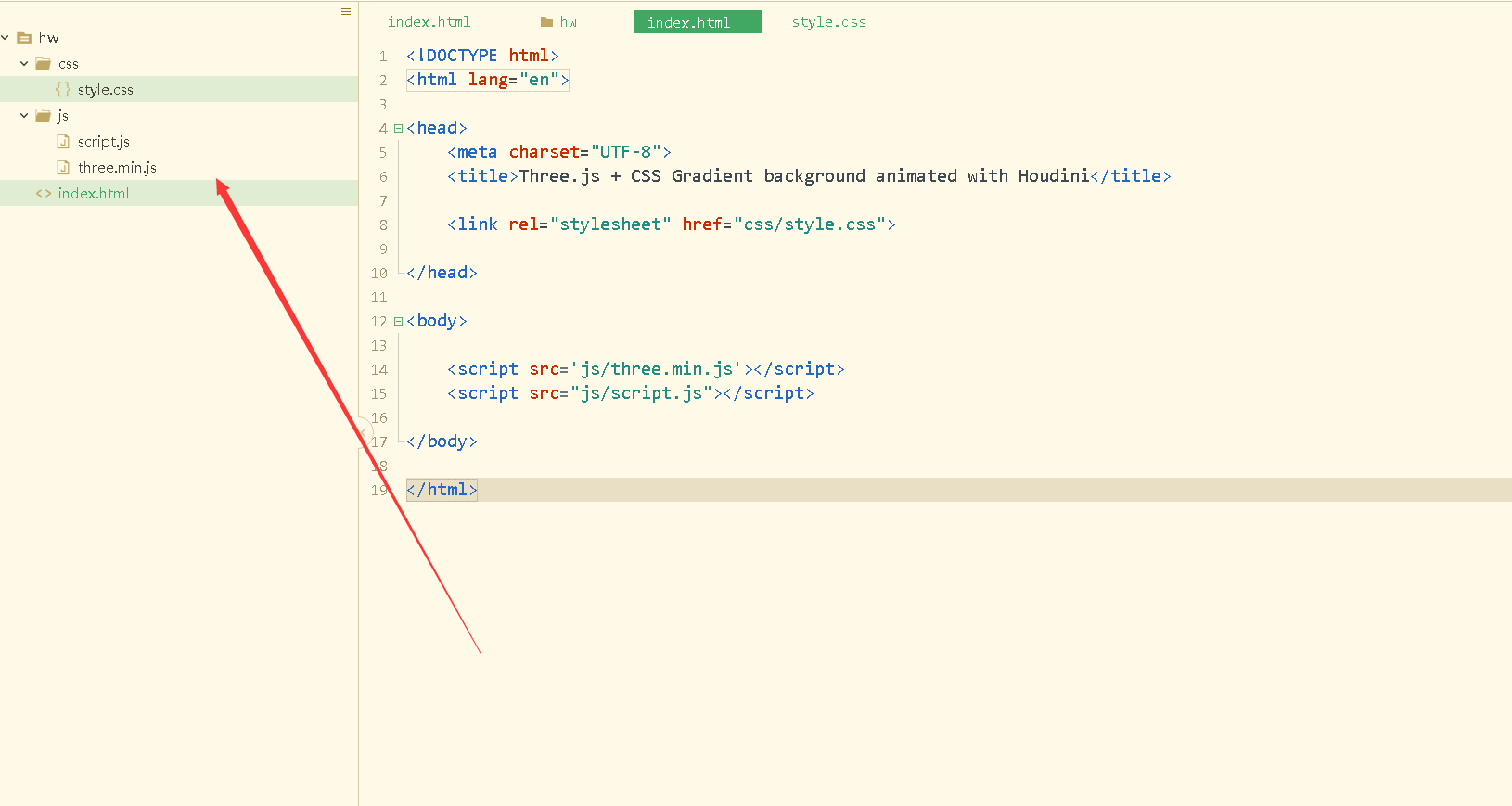This screenshot has height=806, width=1512.
Task: Collapse the head tag fold marker
Action: [x=398, y=129]
